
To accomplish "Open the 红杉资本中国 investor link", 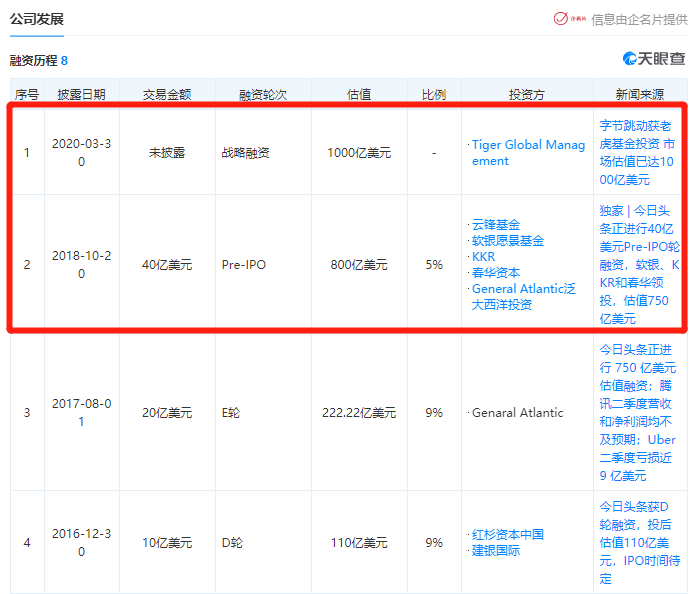I will pyautogui.click(x=509, y=535).
